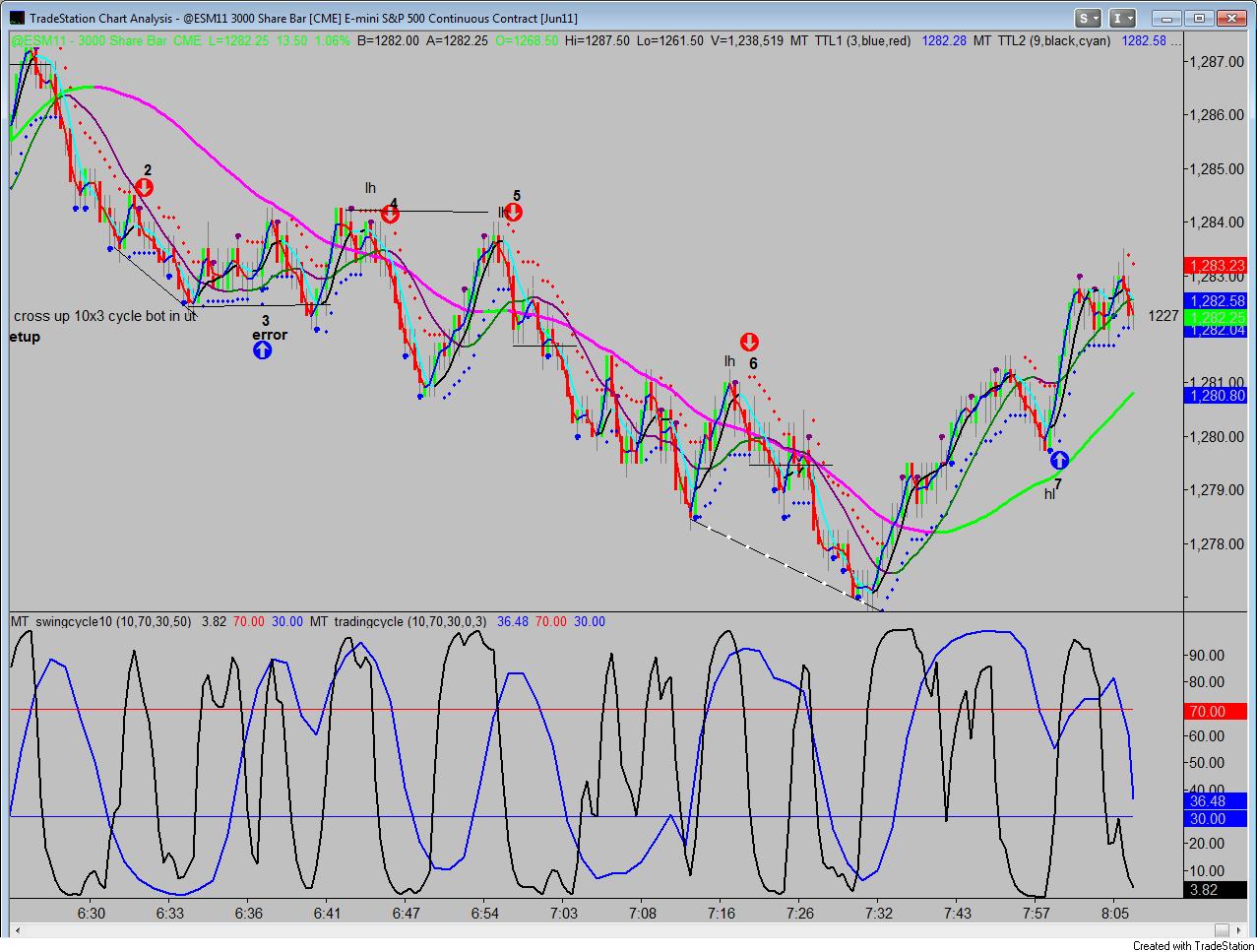The height and width of the screenshot is (952, 1257).
Task: Click the 1,285.00 price axis label
Action: pos(1215,168)
